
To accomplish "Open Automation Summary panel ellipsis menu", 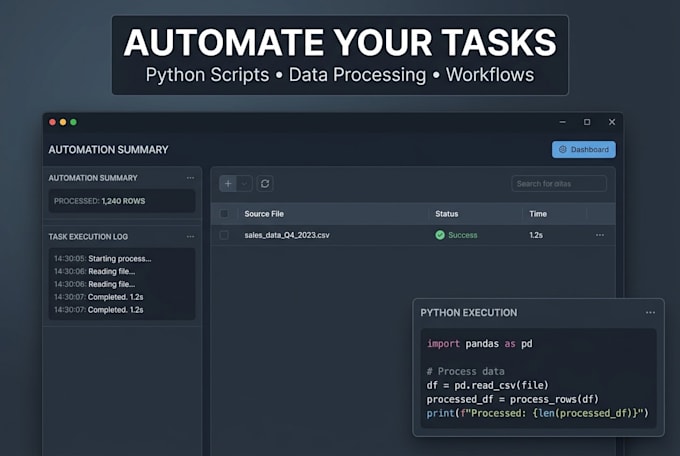I will 190,178.
